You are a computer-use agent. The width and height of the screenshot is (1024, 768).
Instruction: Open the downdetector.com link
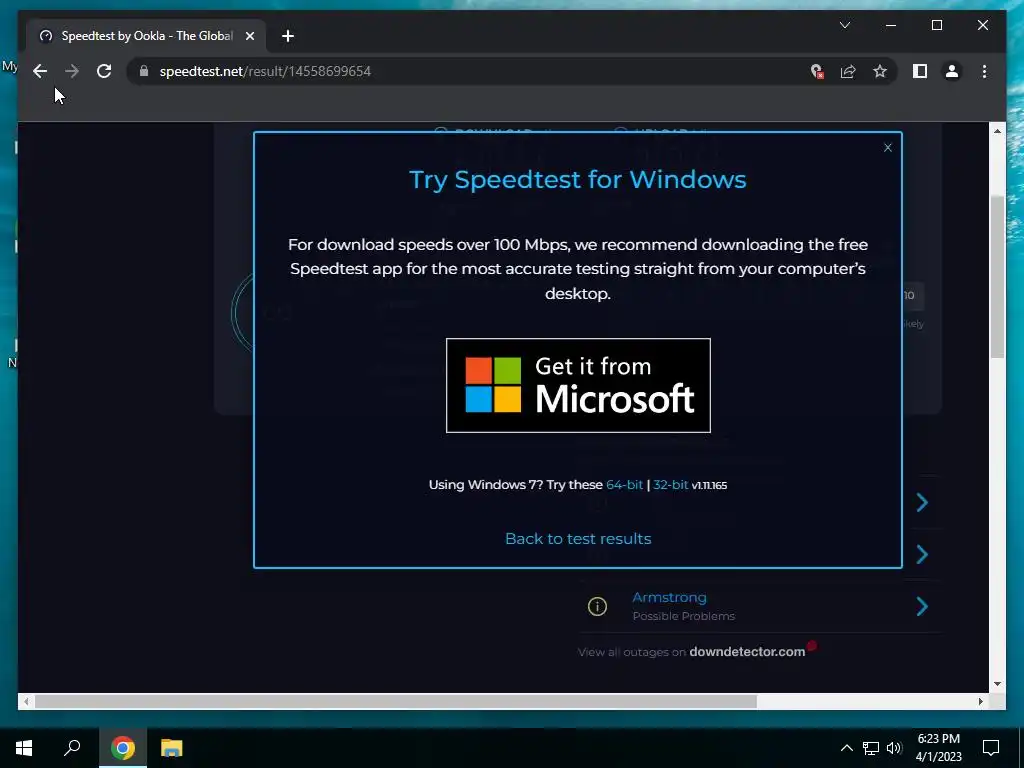pyautogui.click(x=747, y=652)
